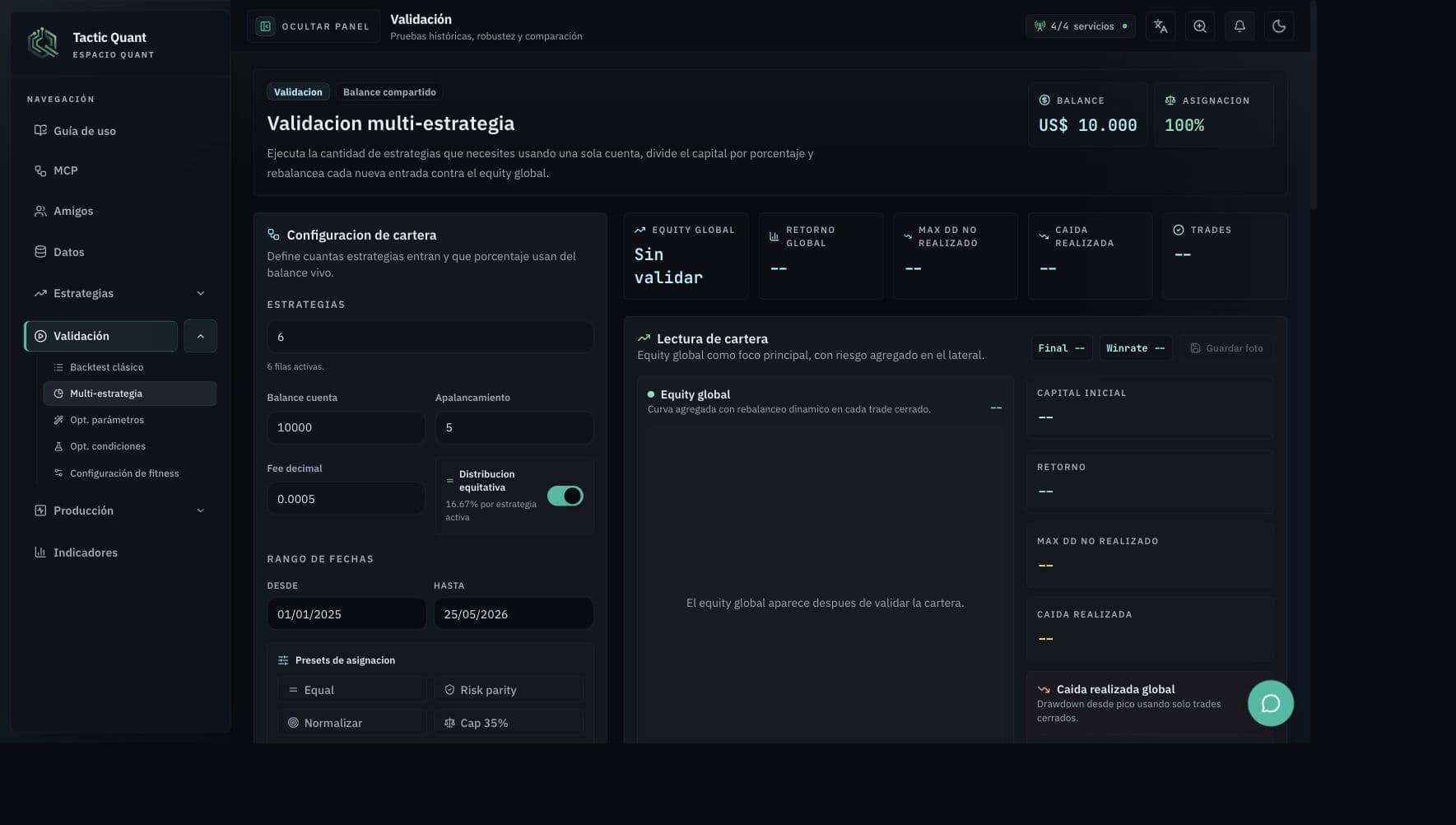This screenshot has height=825, width=1456.
Task: Click the Winrate -- badge
Action: (x=1135, y=348)
